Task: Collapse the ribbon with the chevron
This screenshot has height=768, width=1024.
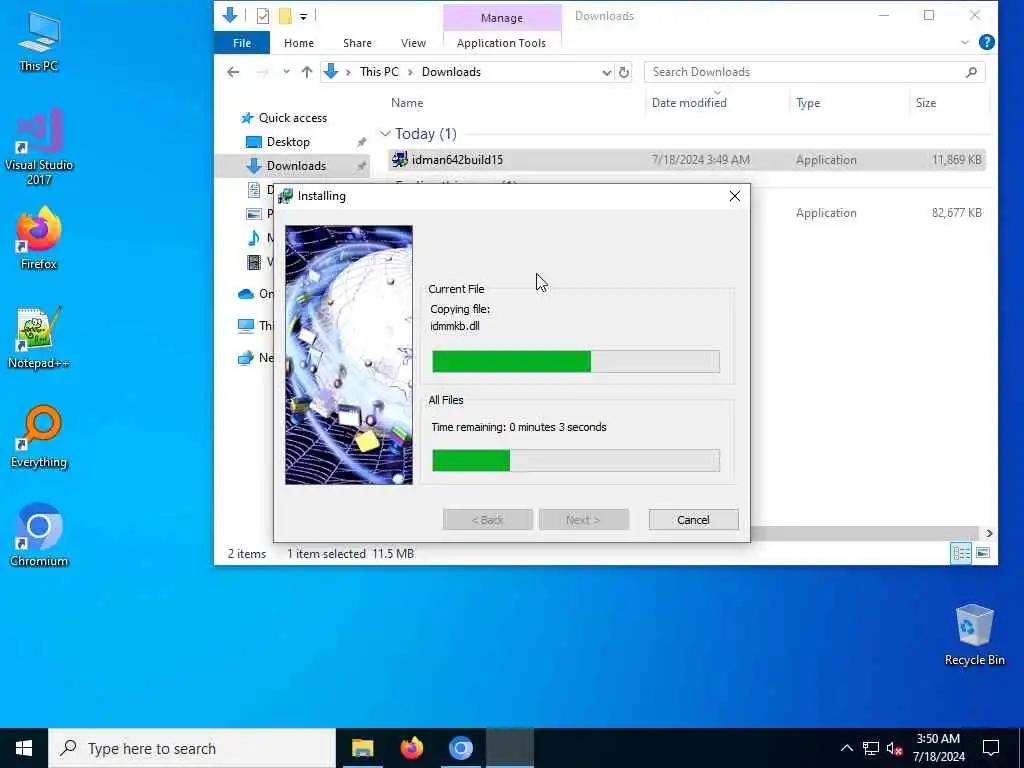Action: click(x=965, y=42)
